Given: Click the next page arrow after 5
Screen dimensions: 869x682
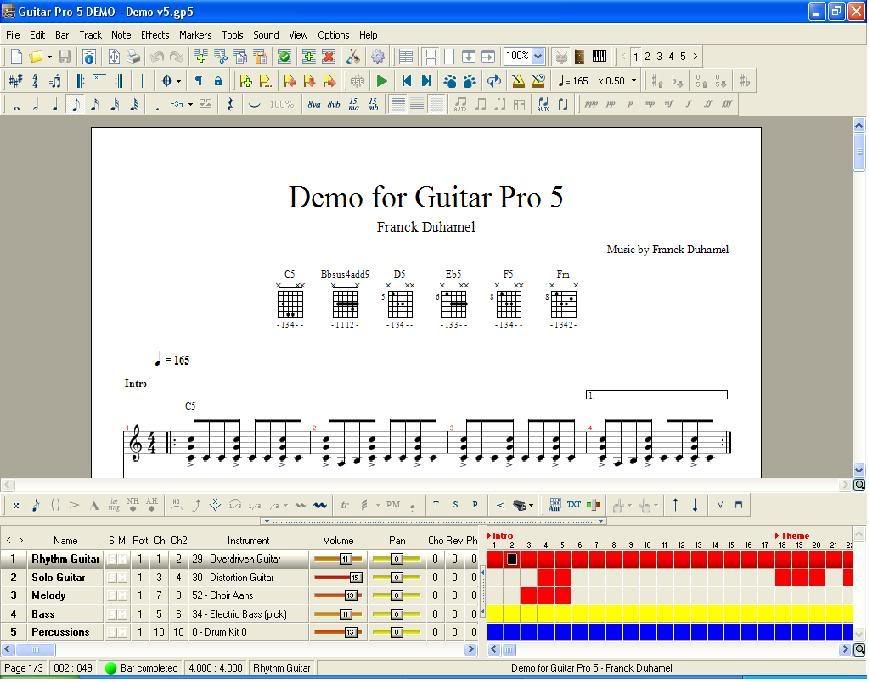Looking at the screenshot, I should [695, 56].
